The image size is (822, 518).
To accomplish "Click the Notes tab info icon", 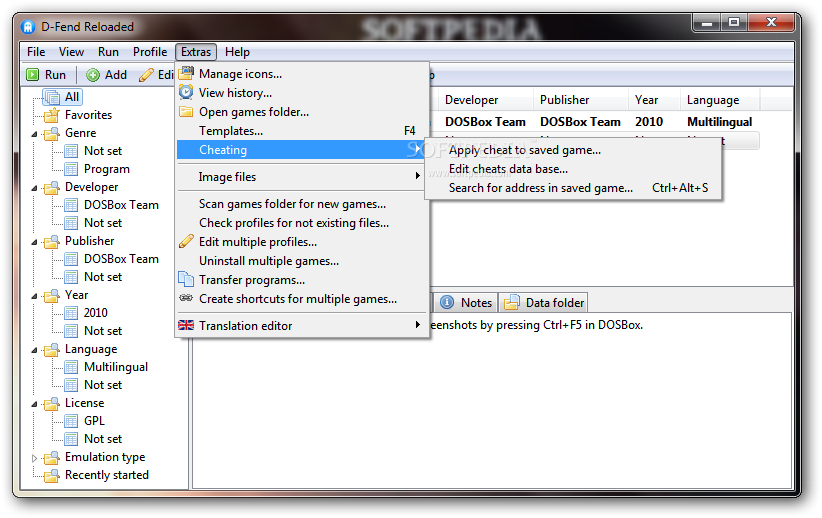I will click(x=447, y=302).
